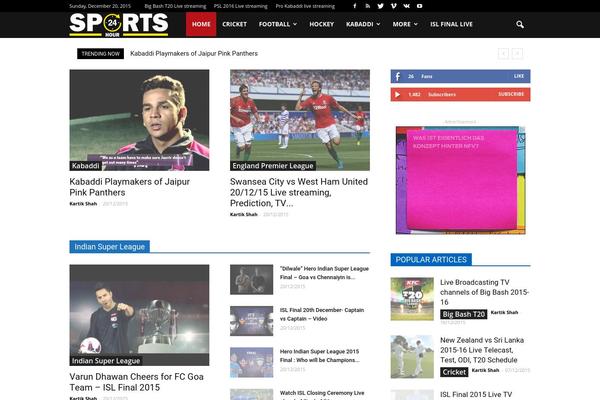Expand the More menu dropdown
Viewport: 600px width, 400px height.
click(x=405, y=23)
